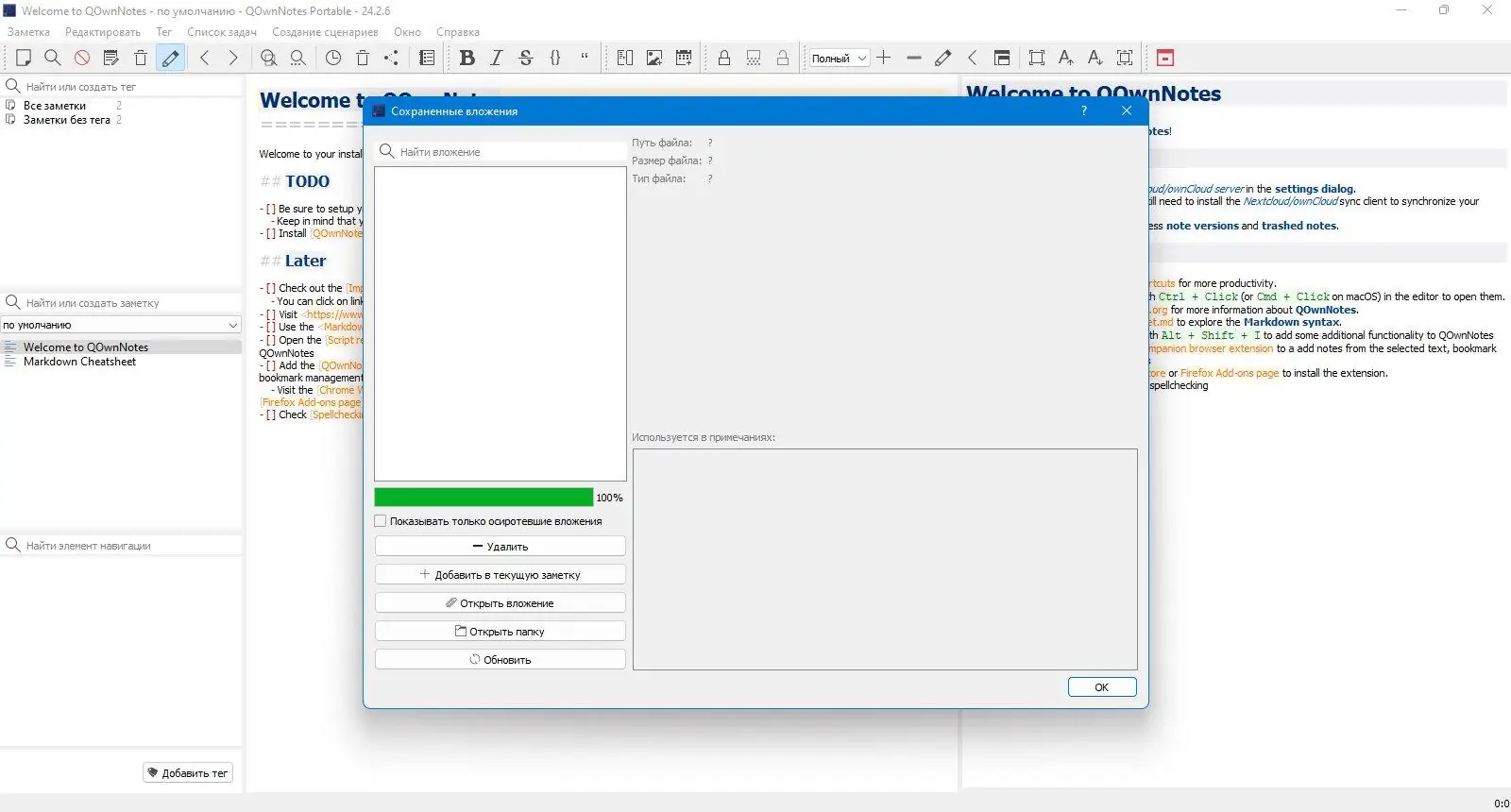Click the closed padlock toolbar icon

click(724, 58)
